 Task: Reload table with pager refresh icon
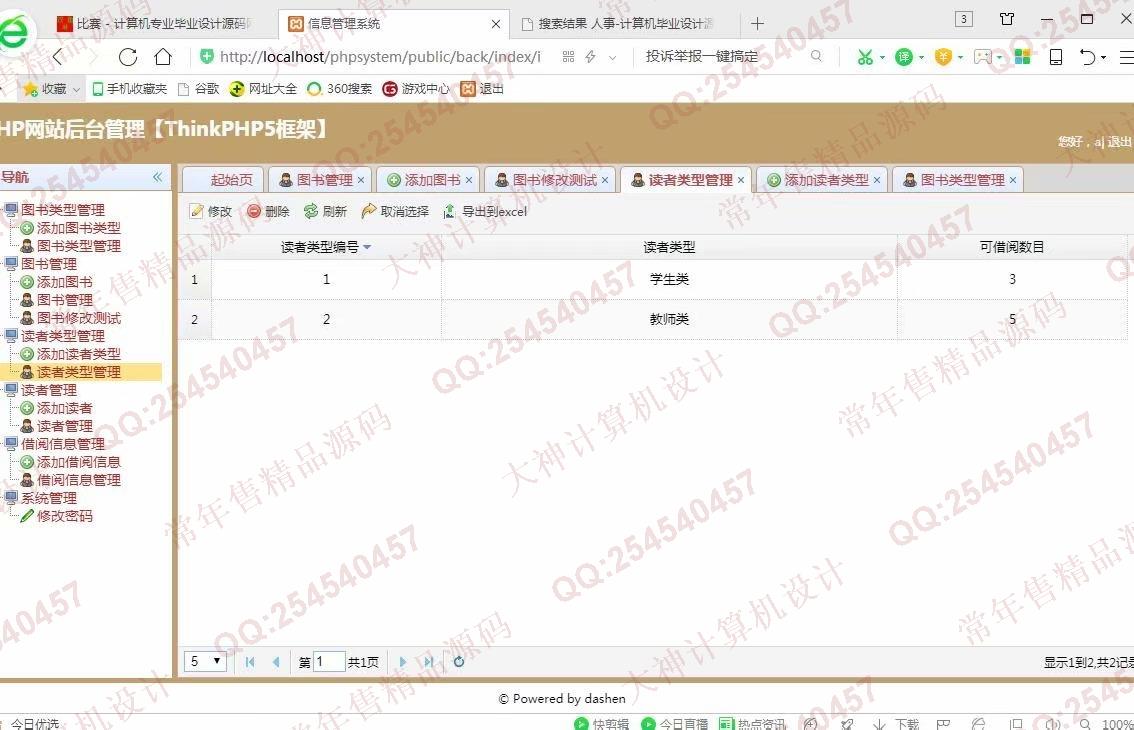(459, 662)
